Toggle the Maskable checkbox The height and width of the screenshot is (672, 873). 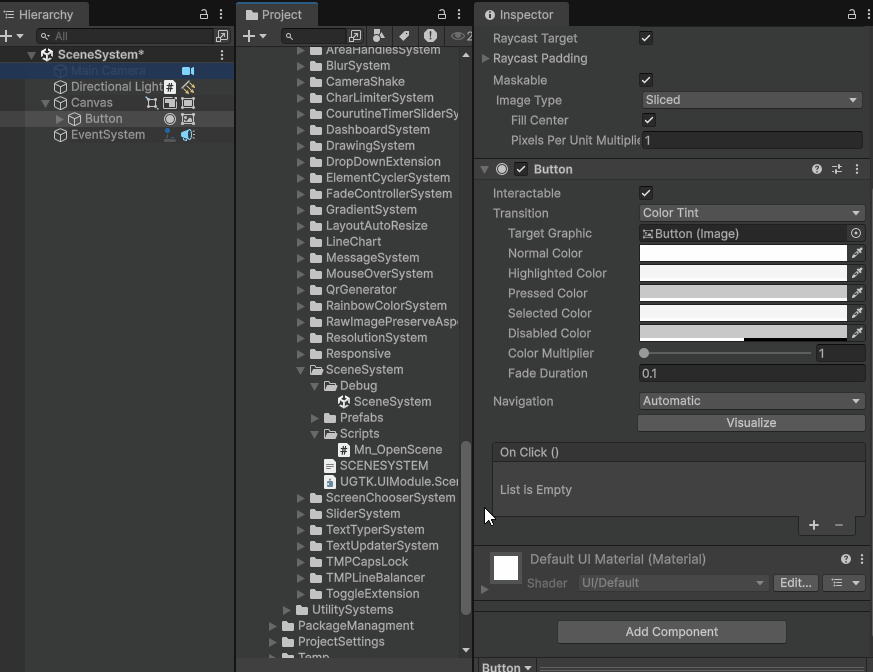click(x=646, y=80)
